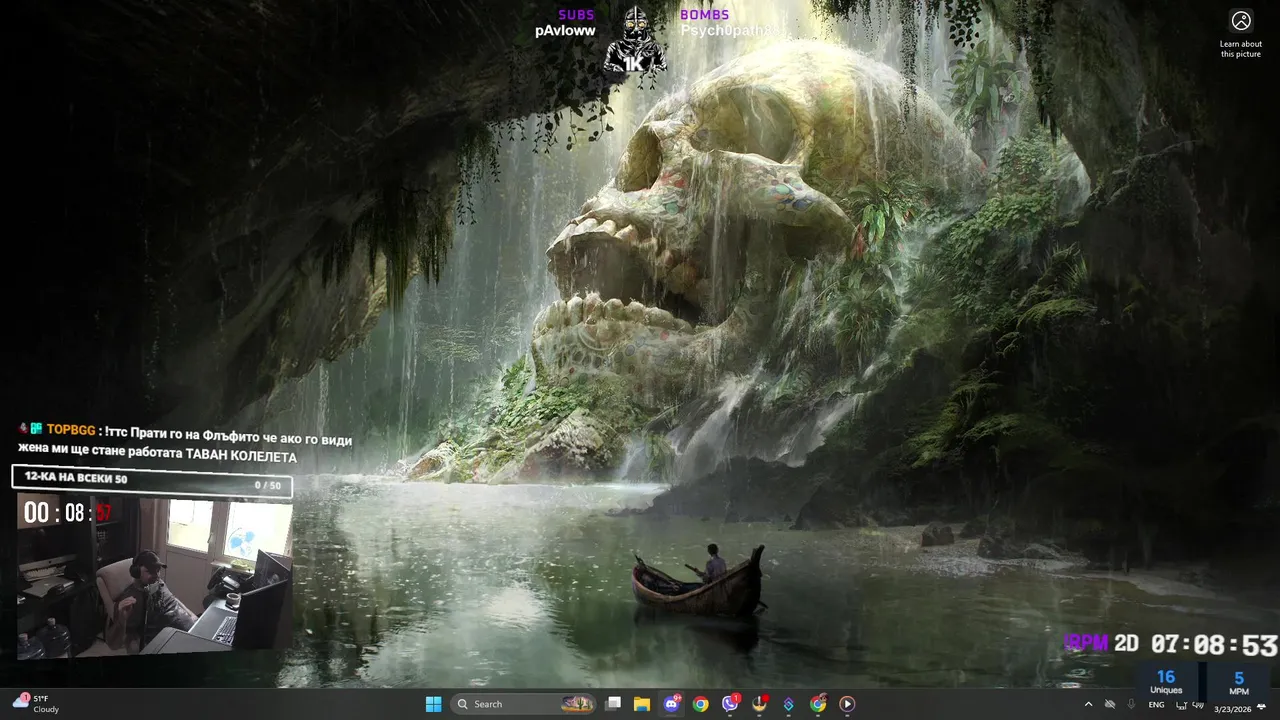Open the round play-button app icon
The height and width of the screenshot is (720, 1280).
pos(847,704)
